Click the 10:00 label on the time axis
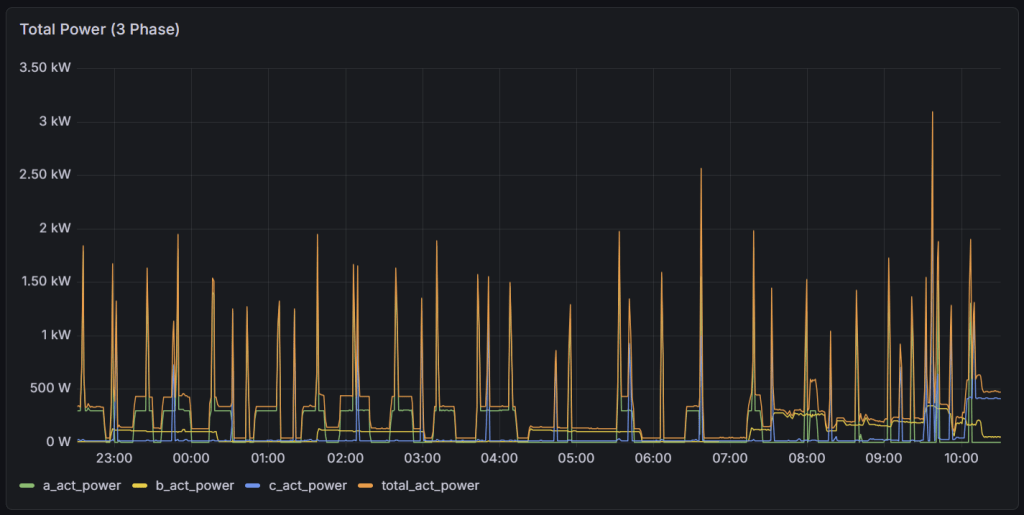The image size is (1024, 515). point(961,459)
